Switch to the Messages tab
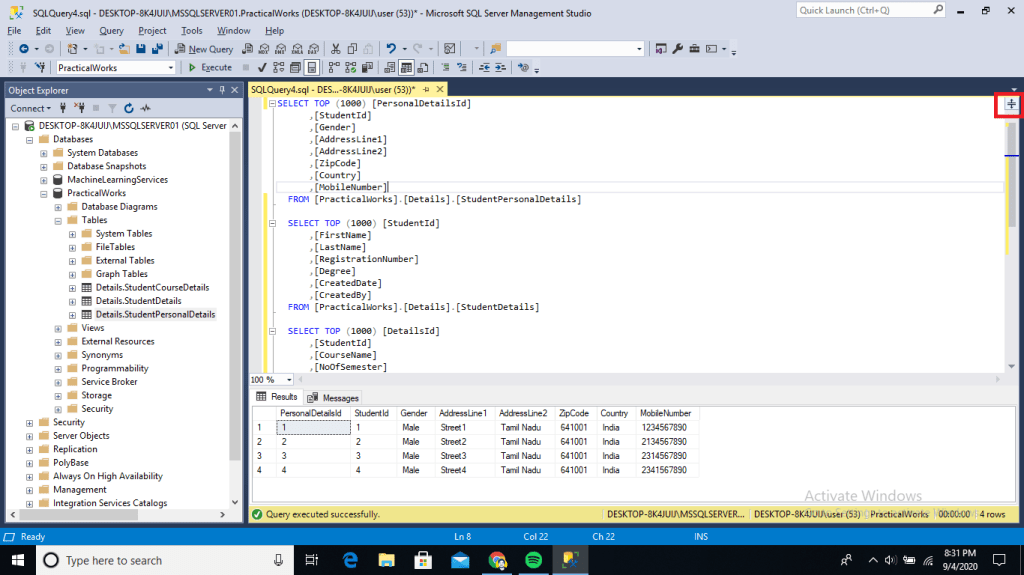Image resolution: width=1024 pixels, height=575 pixels. [334, 398]
